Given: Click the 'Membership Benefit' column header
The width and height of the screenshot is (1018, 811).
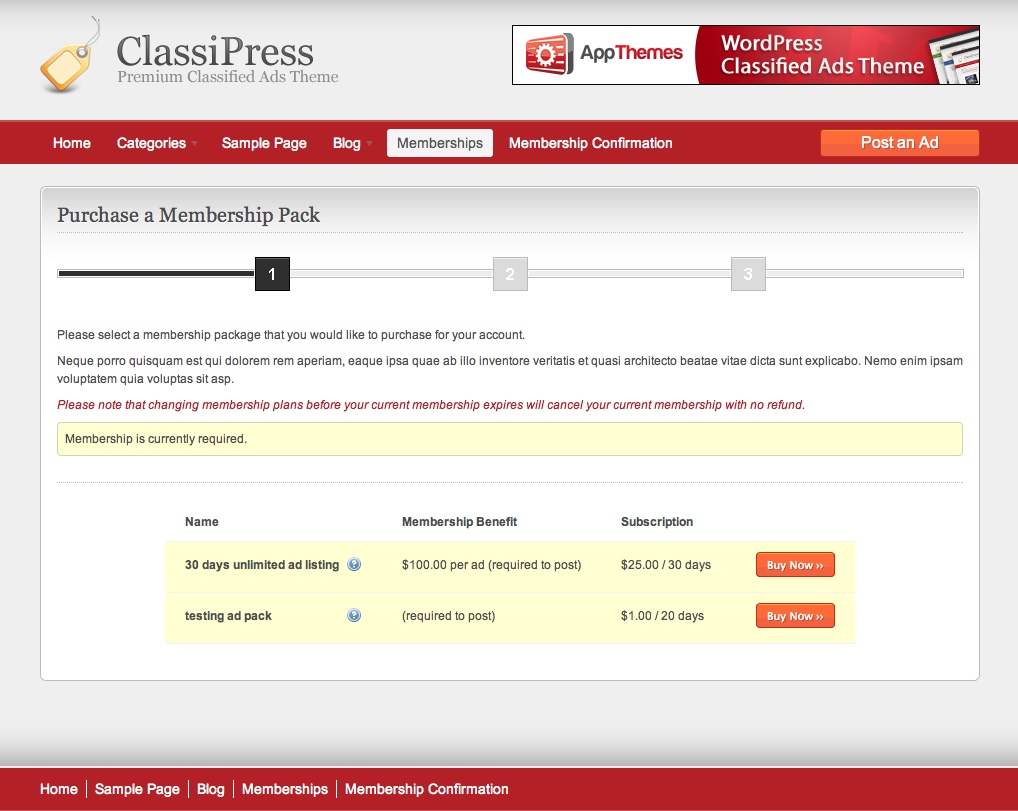Looking at the screenshot, I should click(459, 521).
